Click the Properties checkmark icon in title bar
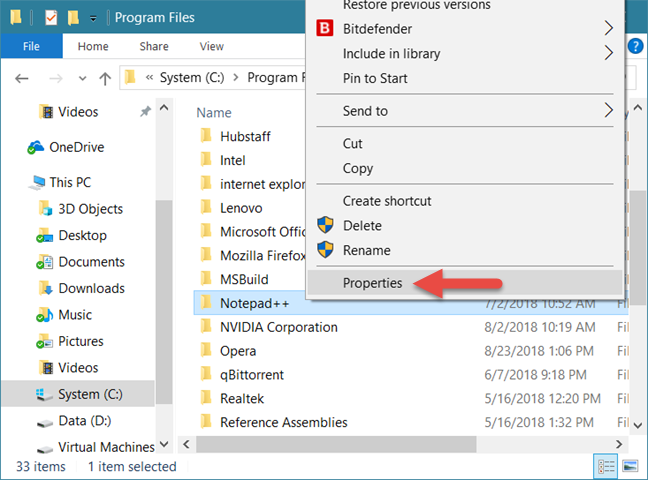The width and height of the screenshot is (648, 480). [51, 18]
